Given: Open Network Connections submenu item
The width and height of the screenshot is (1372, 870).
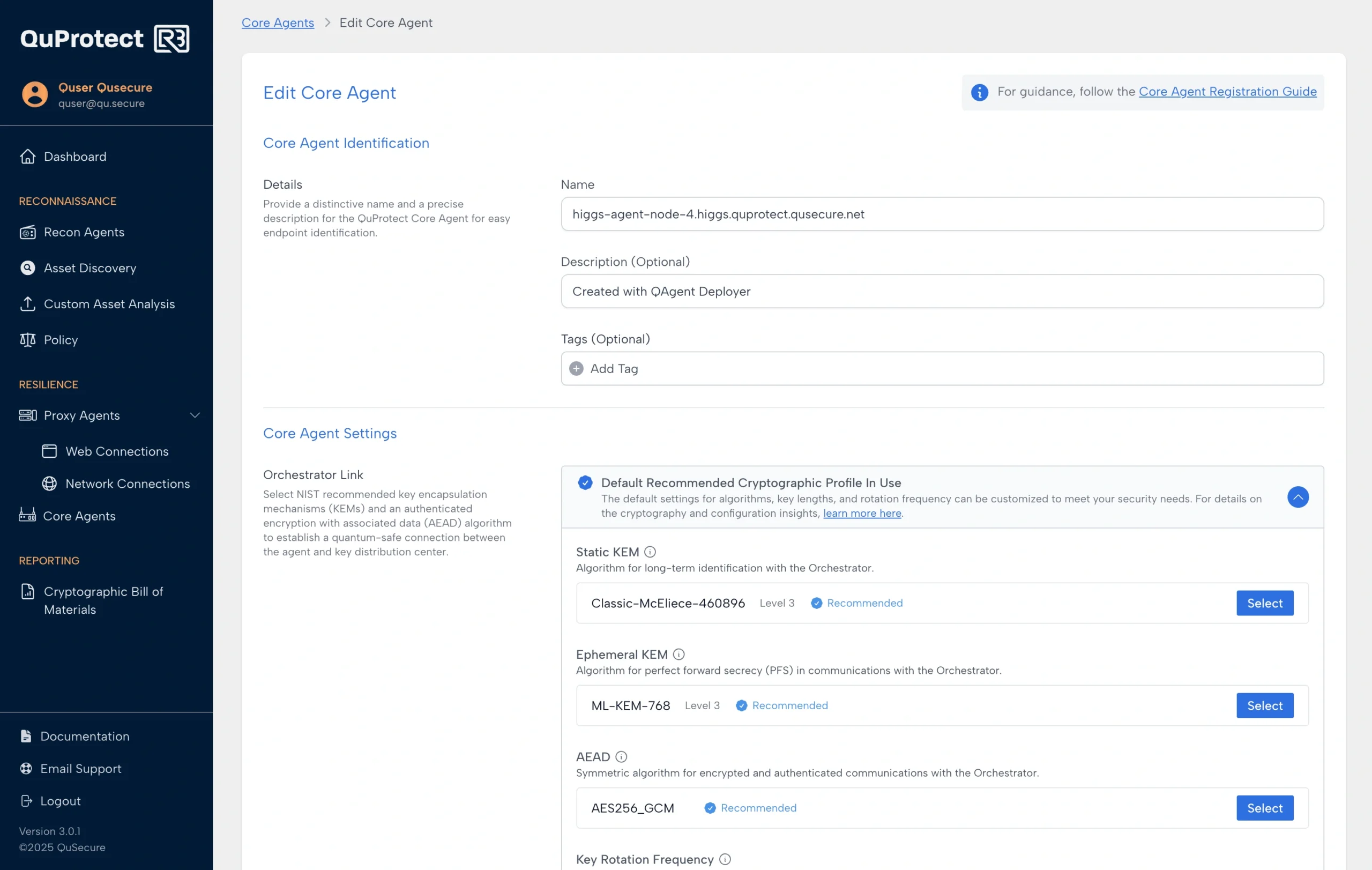Looking at the screenshot, I should [x=128, y=483].
